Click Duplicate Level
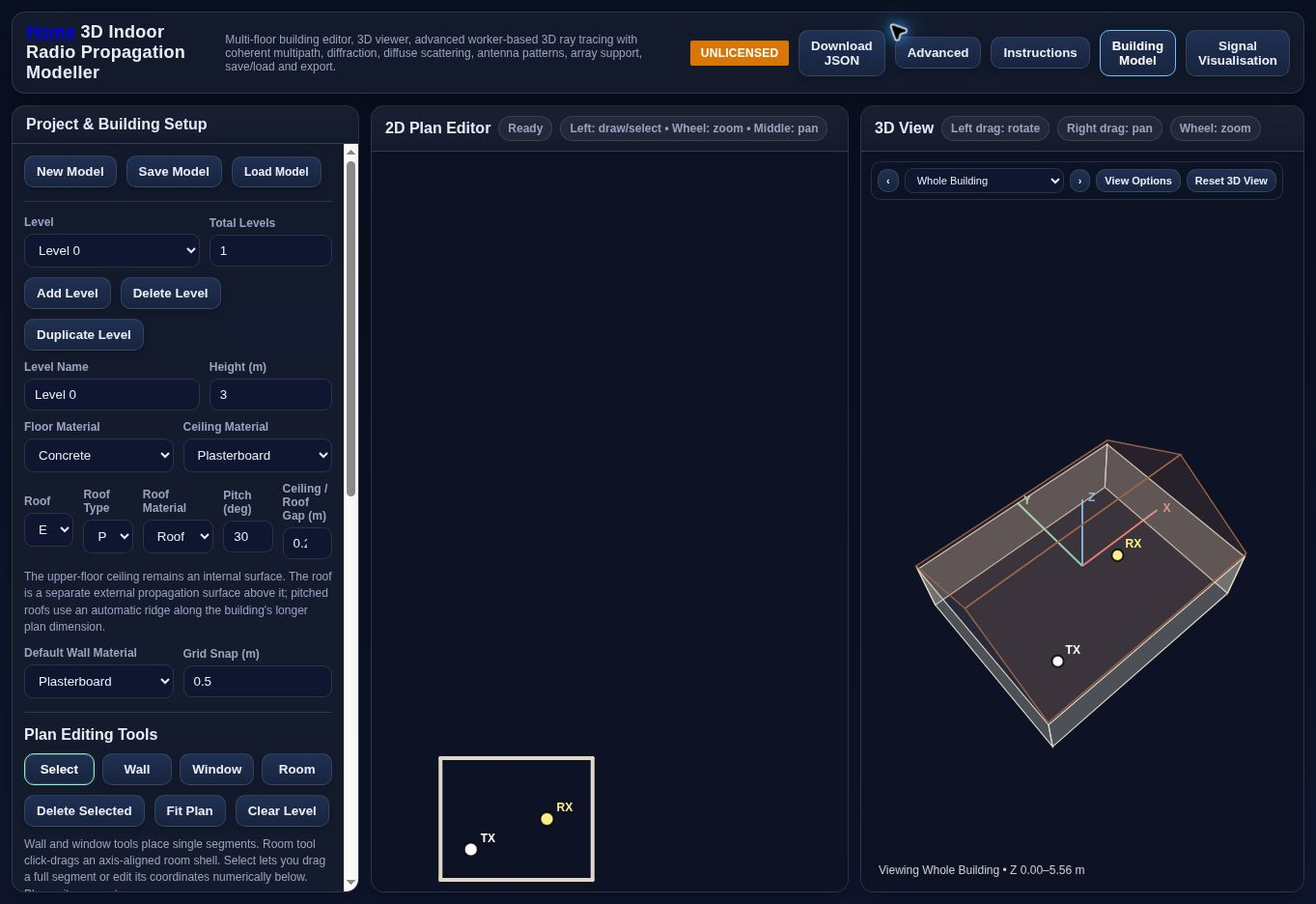This screenshot has height=904, width=1316. pos(84,335)
